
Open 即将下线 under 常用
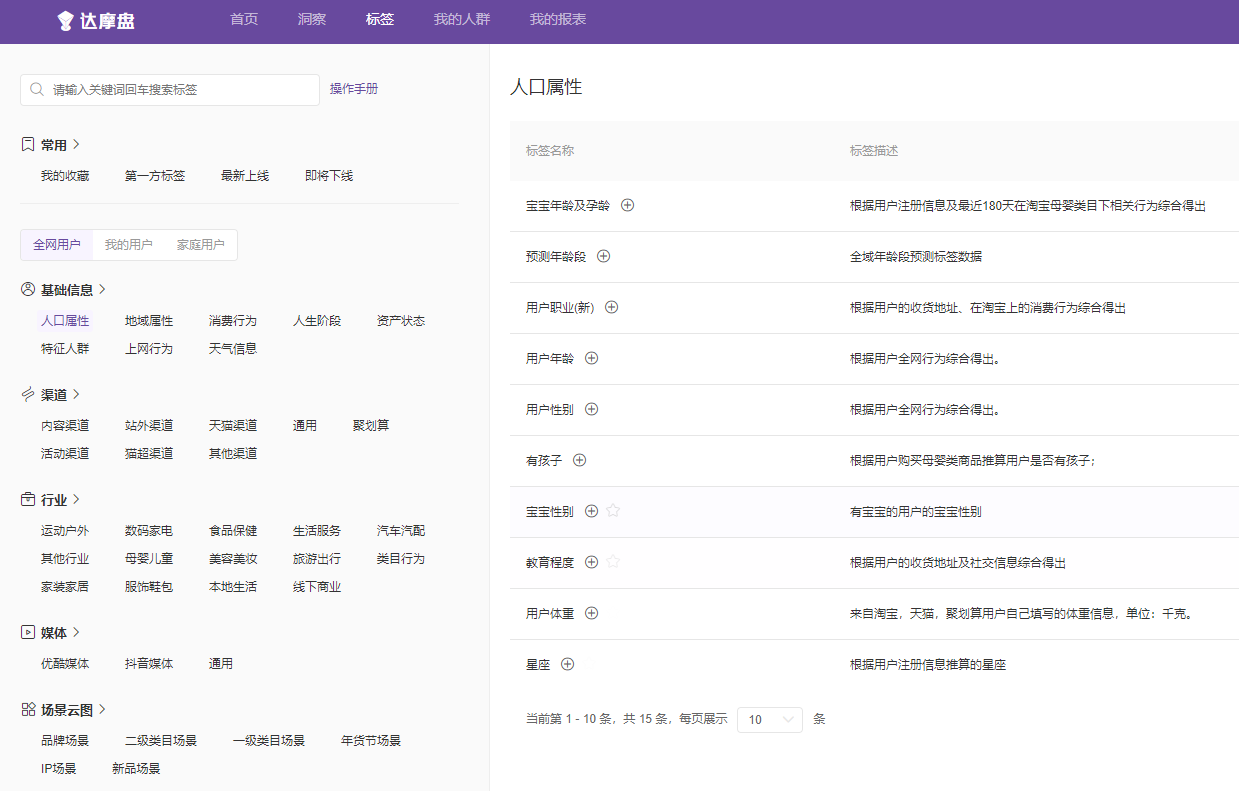pyautogui.click(x=329, y=176)
